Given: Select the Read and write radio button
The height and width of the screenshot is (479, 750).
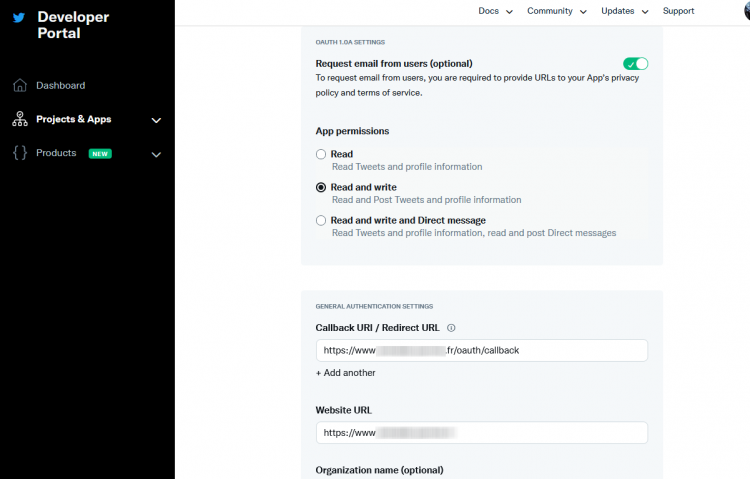Looking at the screenshot, I should tap(321, 187).
